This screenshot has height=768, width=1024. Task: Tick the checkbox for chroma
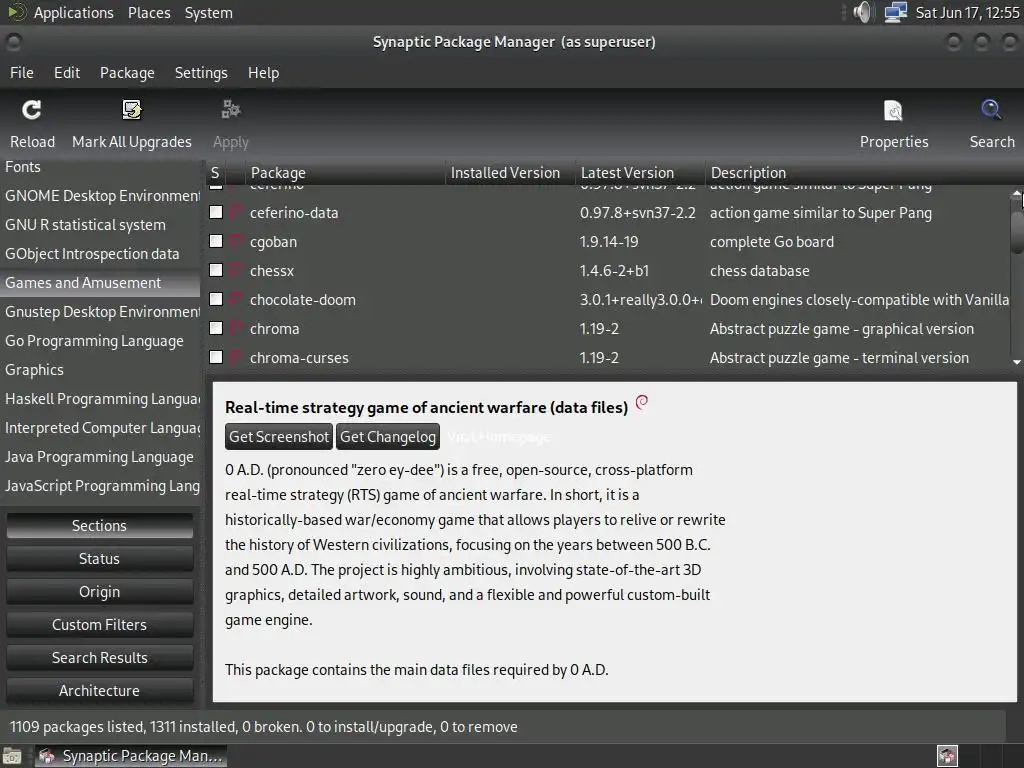(216, 328)
